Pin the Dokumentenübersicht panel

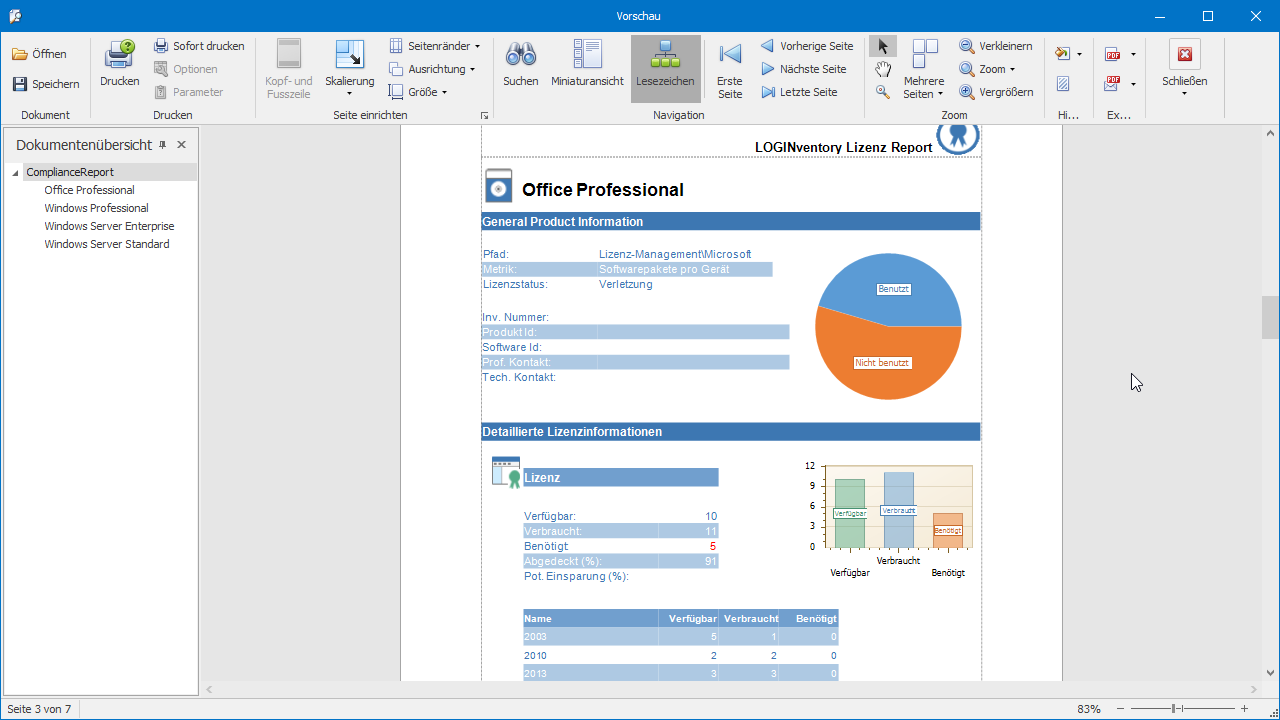tap(163, 145)
